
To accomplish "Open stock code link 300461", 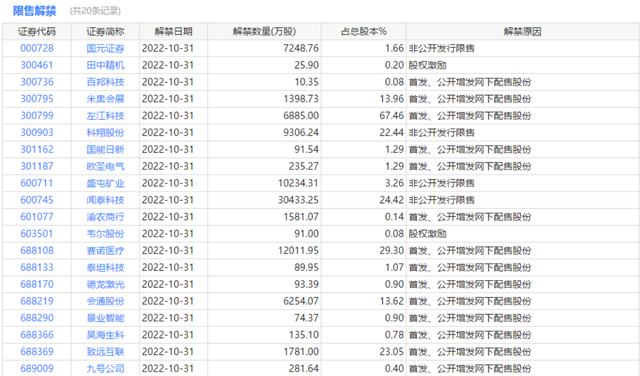I will pos(37,65).
